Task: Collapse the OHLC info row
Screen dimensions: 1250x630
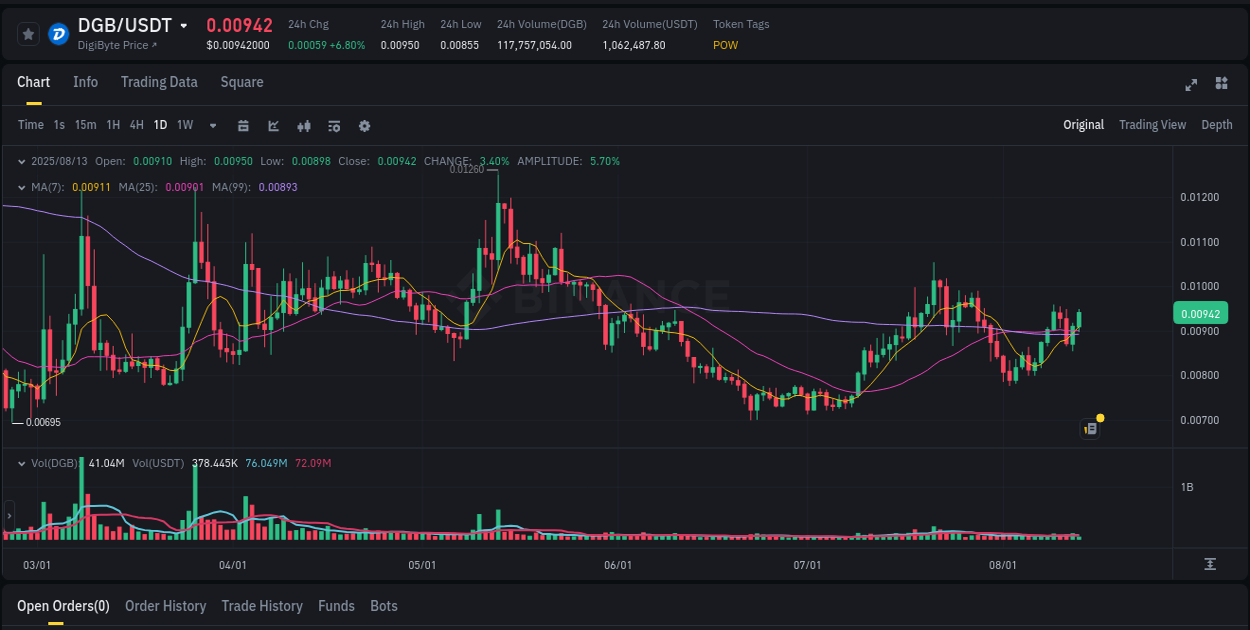Action: point(22,160)
